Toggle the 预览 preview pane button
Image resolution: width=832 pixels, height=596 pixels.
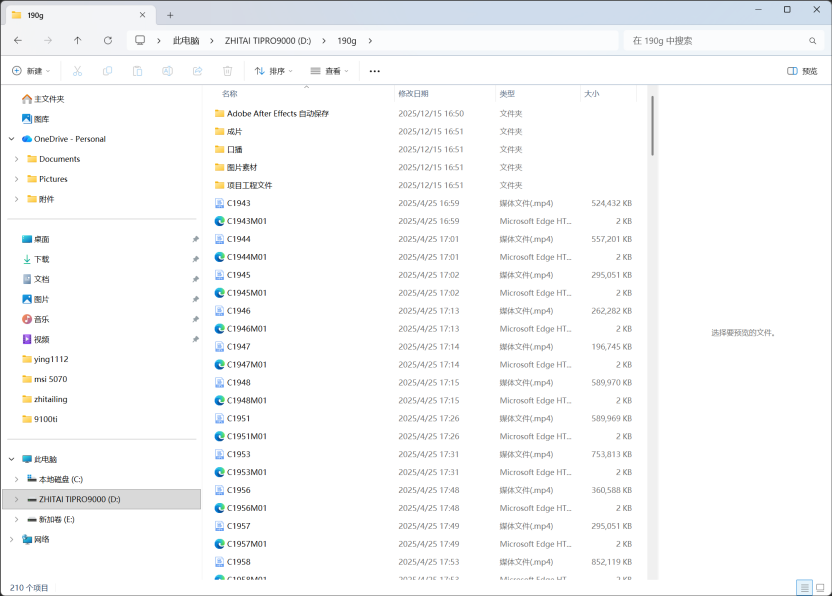pos(802,71)
